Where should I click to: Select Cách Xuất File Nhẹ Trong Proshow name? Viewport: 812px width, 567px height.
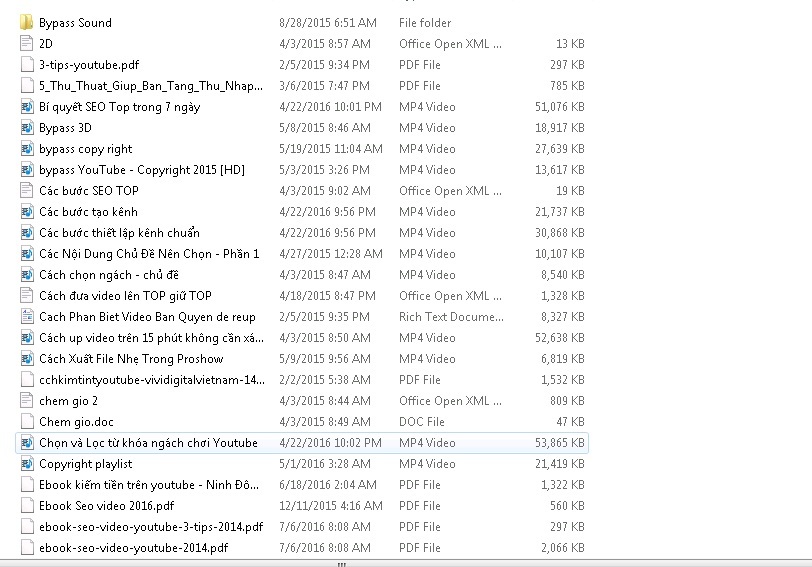[x=131, y=359]
